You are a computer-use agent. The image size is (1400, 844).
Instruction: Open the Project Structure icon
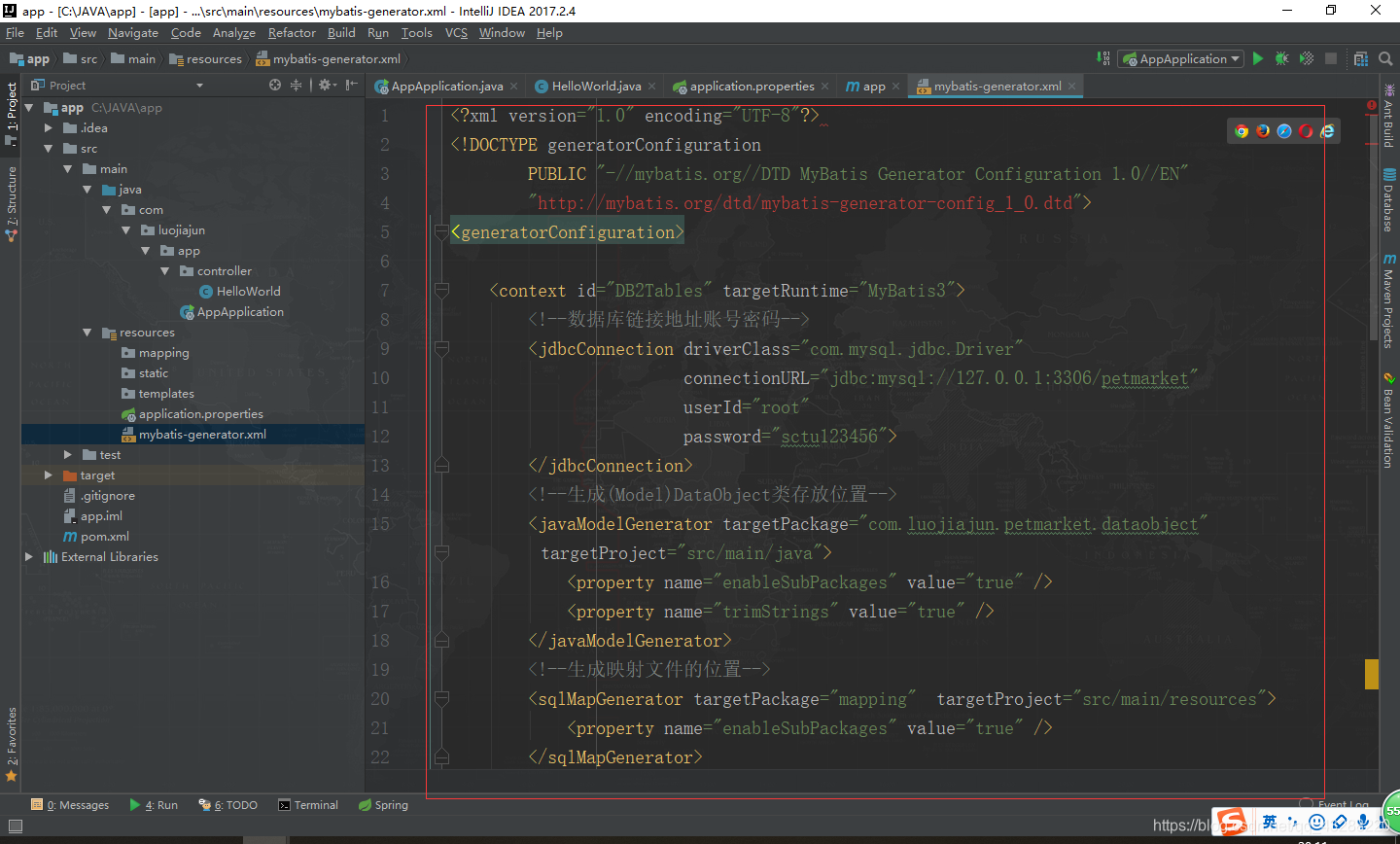tap(1361, 58)
